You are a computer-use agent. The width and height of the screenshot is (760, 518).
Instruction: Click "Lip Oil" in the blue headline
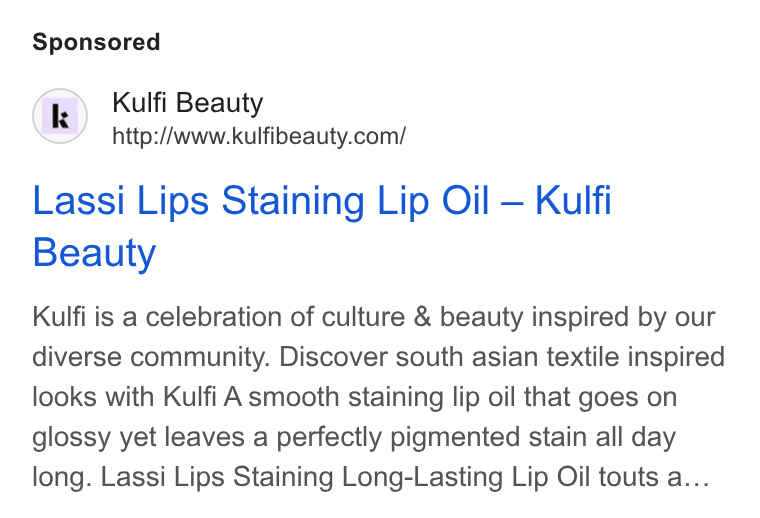tap(433, 200)
